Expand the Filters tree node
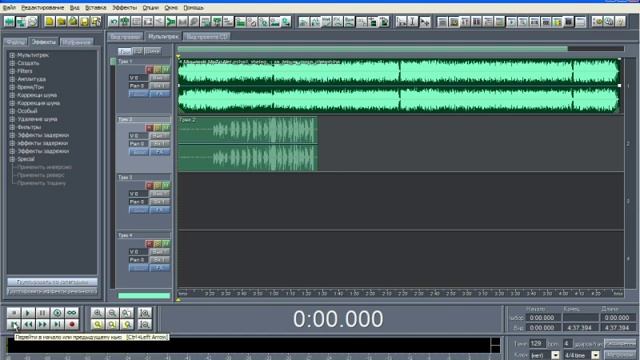 (12, 71)
